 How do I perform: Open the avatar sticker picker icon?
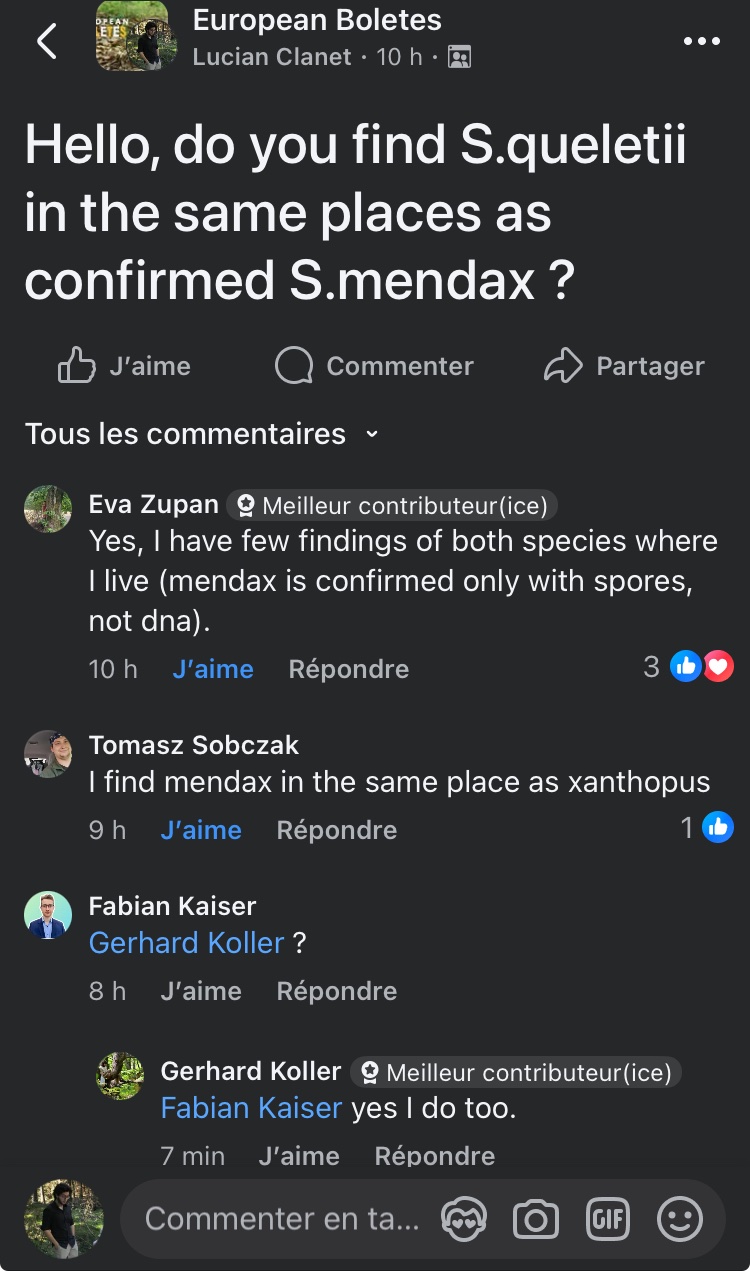(464, 1219)
